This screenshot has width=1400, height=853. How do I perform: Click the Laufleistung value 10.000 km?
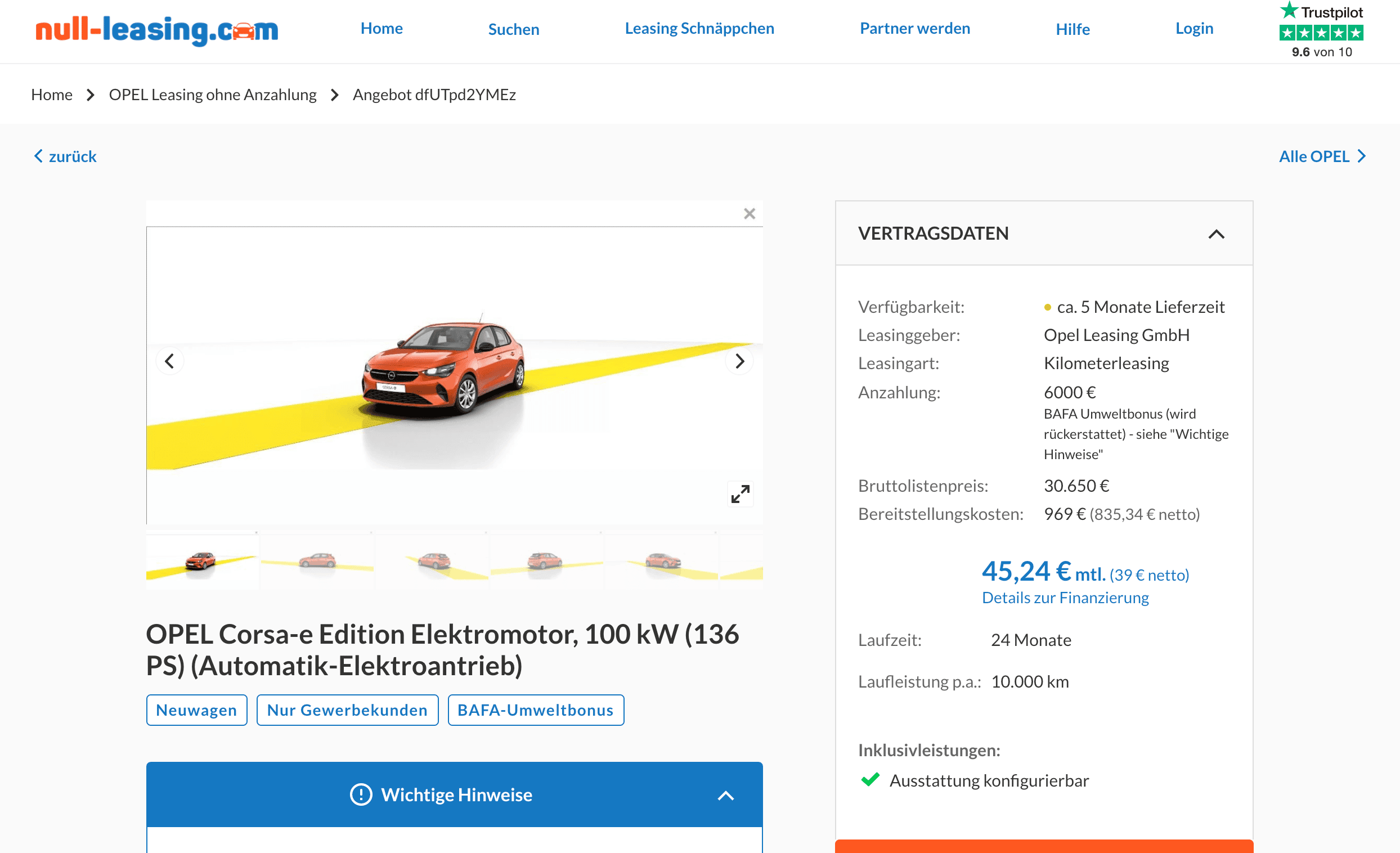[x=1030, y=682]
